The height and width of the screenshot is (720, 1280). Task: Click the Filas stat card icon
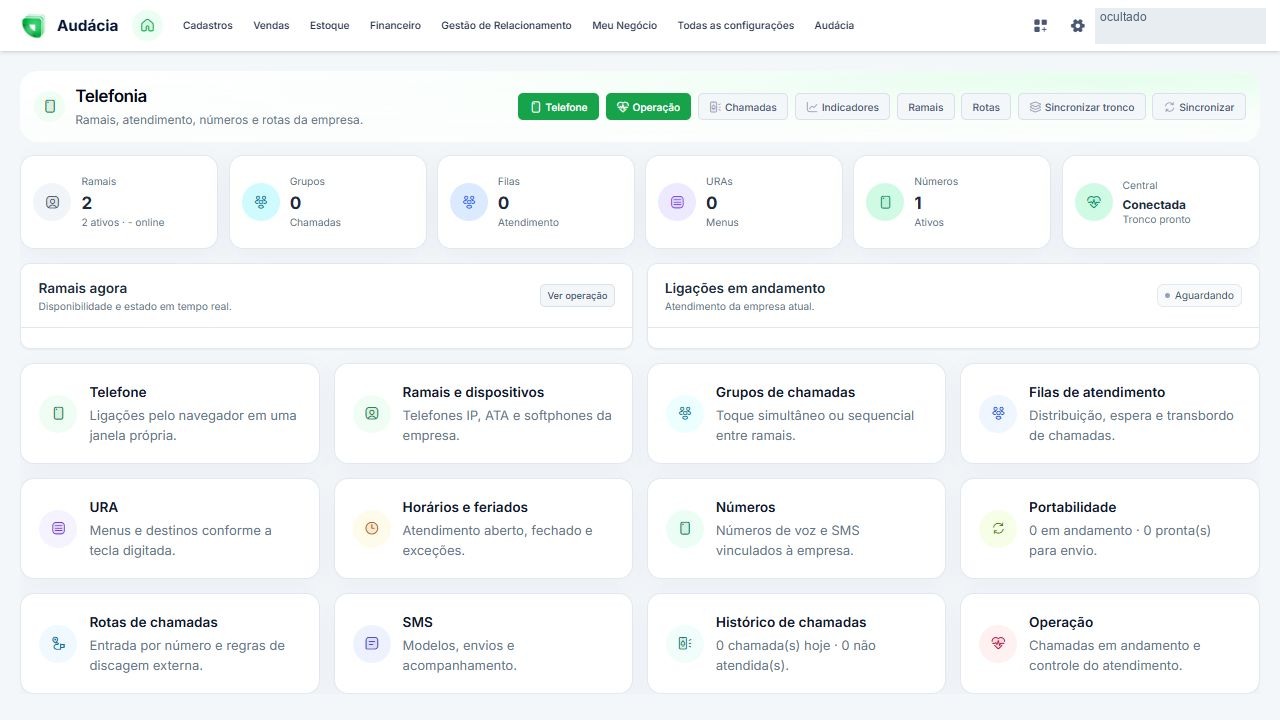469,202
